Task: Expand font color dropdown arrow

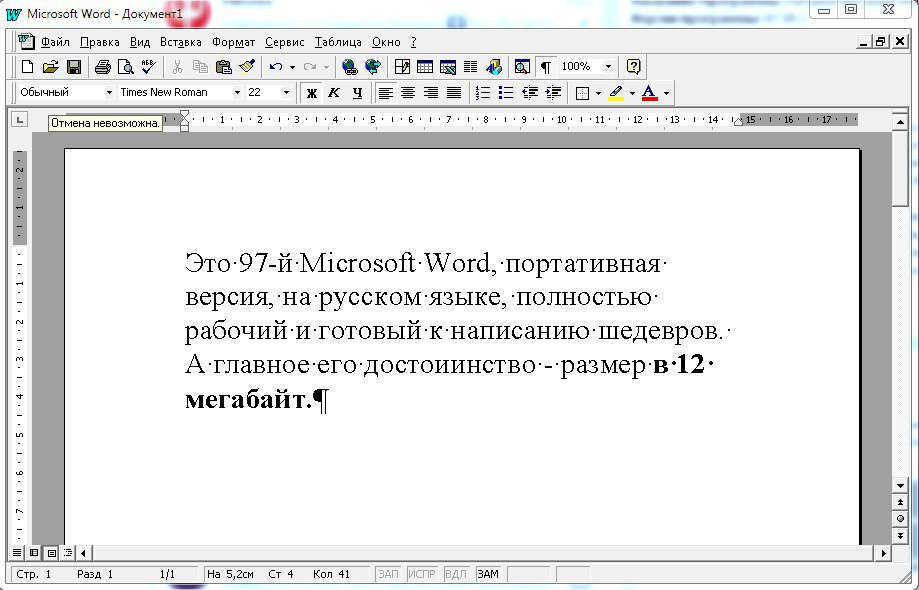Action: 666,93
